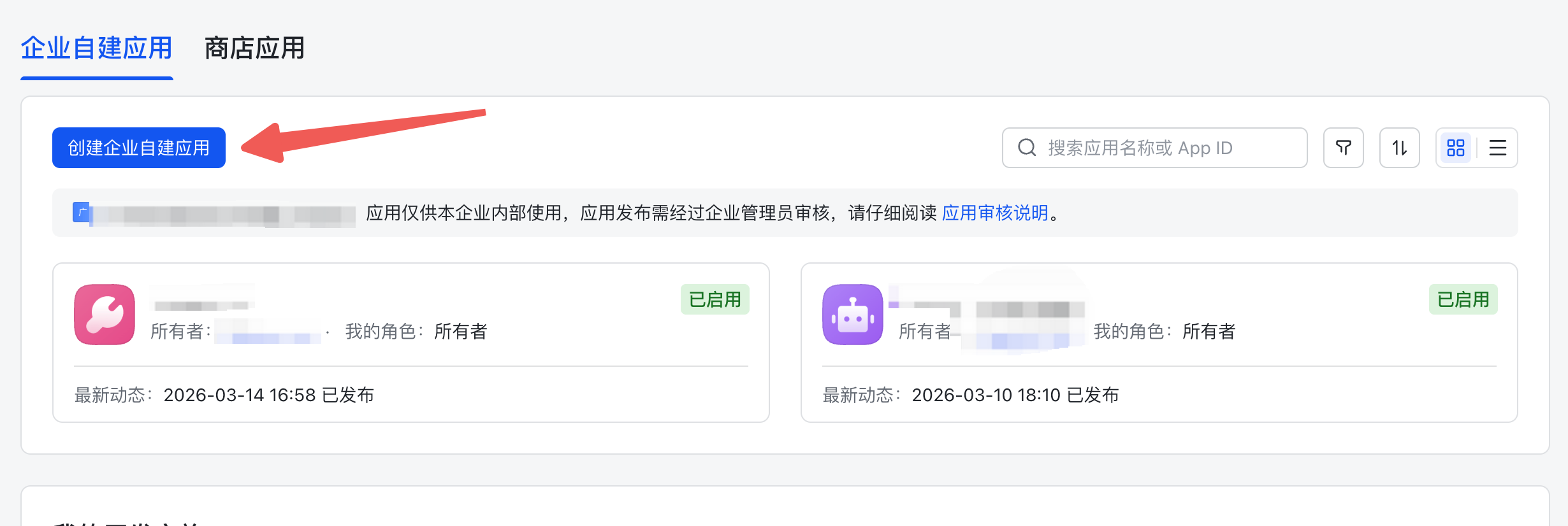Focus the app name or App ID search field
This screenshot has width=1568, height=526.
1166,148
